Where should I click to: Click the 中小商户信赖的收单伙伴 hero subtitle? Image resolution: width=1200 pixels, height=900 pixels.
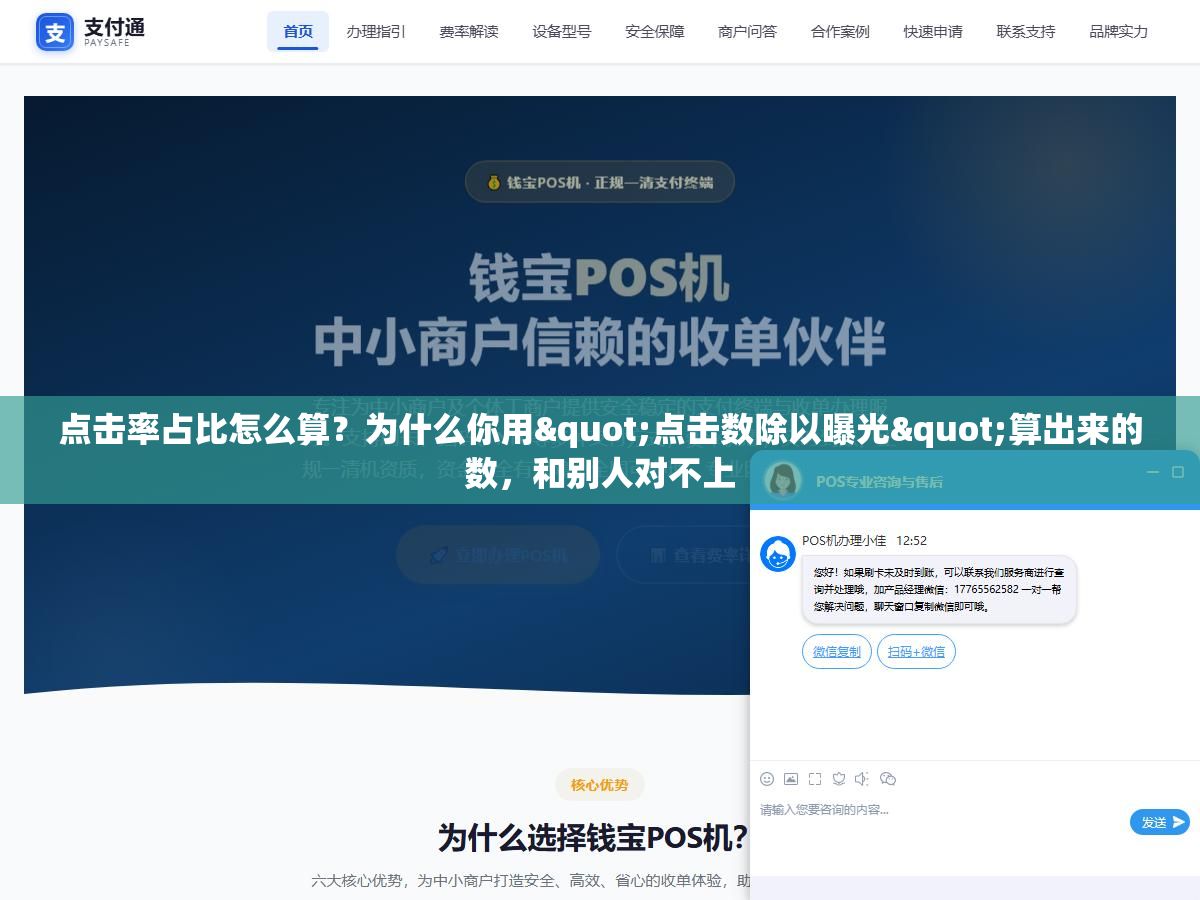pos(600,342)
